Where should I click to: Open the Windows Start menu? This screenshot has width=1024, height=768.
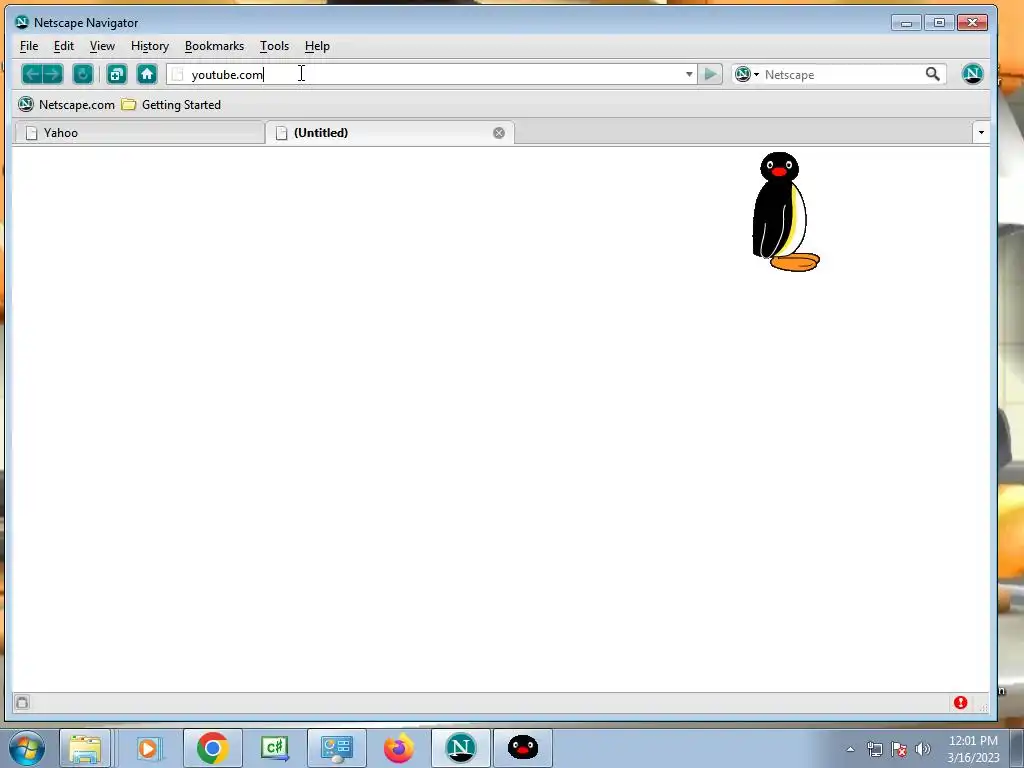pos(27,748)
